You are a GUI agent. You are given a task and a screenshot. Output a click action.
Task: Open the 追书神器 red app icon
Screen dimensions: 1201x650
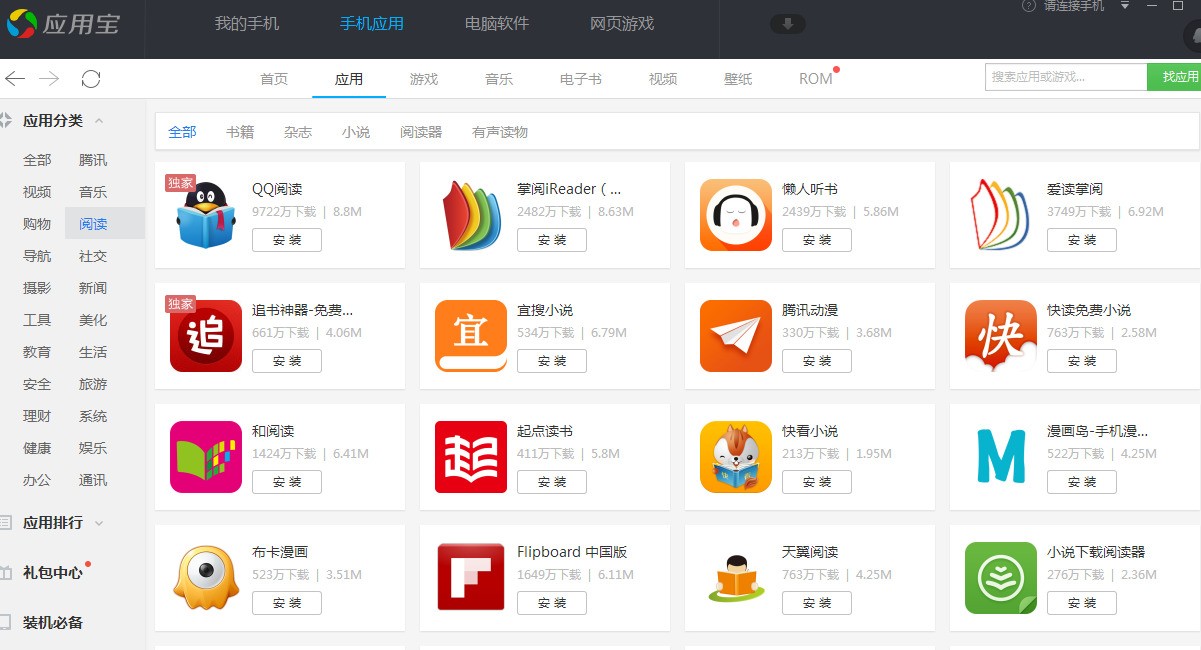[206, 336]
